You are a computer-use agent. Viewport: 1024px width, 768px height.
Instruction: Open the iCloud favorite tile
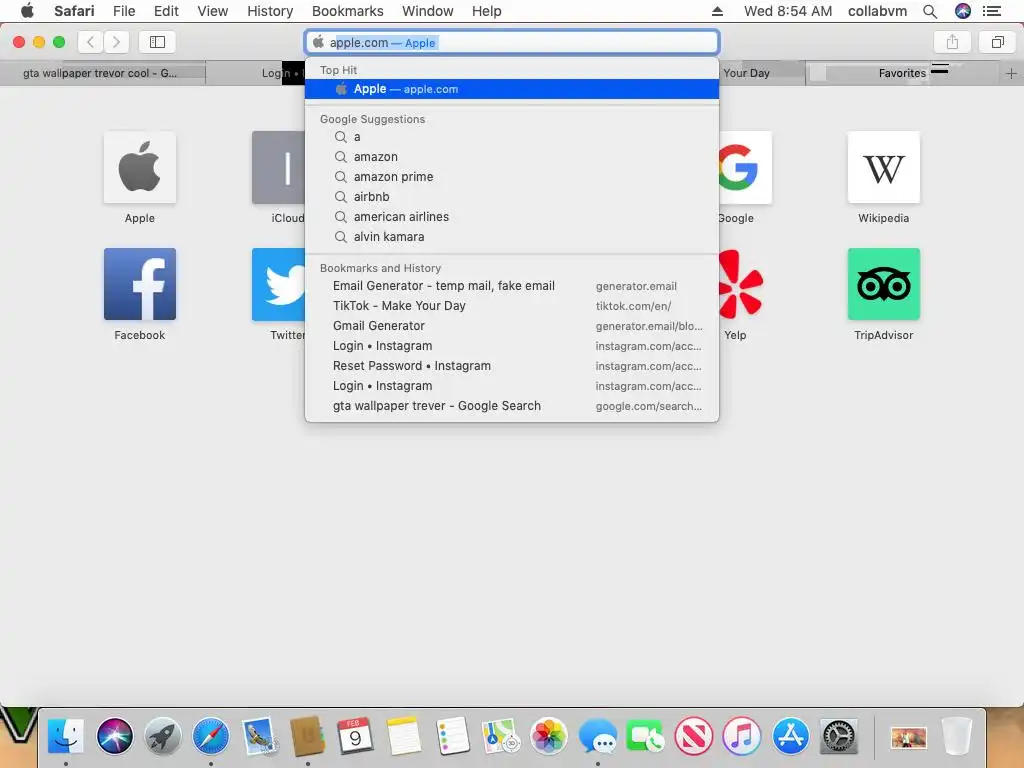tap(279, 167)
